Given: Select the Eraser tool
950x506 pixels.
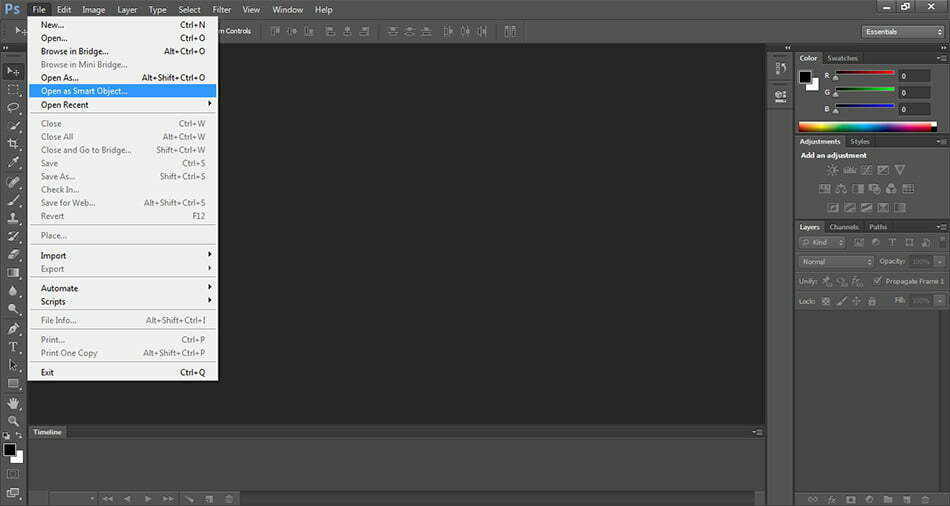Looking at the screenshot, I should [13, 255].
